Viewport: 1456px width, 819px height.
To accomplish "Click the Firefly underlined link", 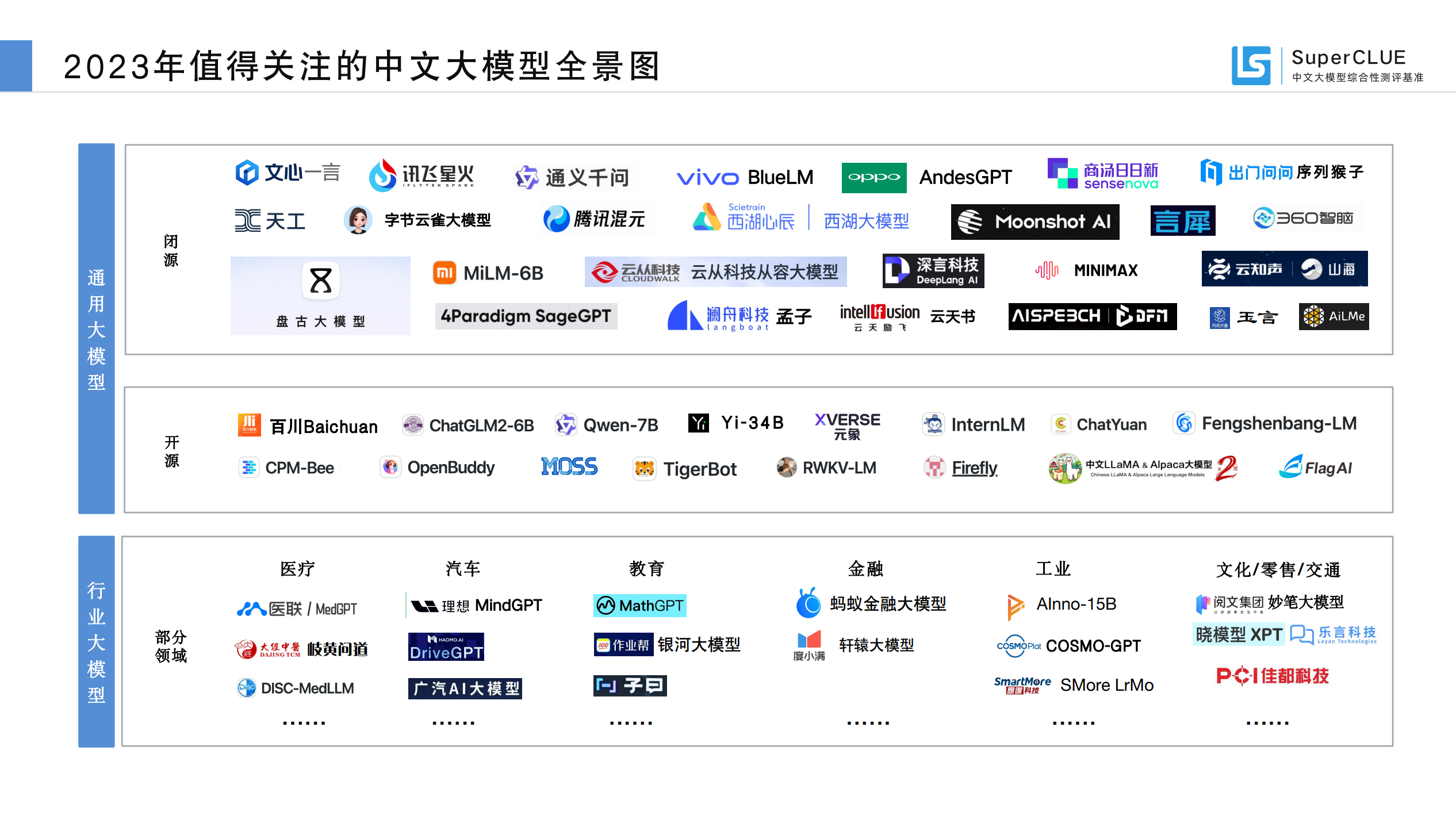I will pyautogui.click(x=974, y=468).
